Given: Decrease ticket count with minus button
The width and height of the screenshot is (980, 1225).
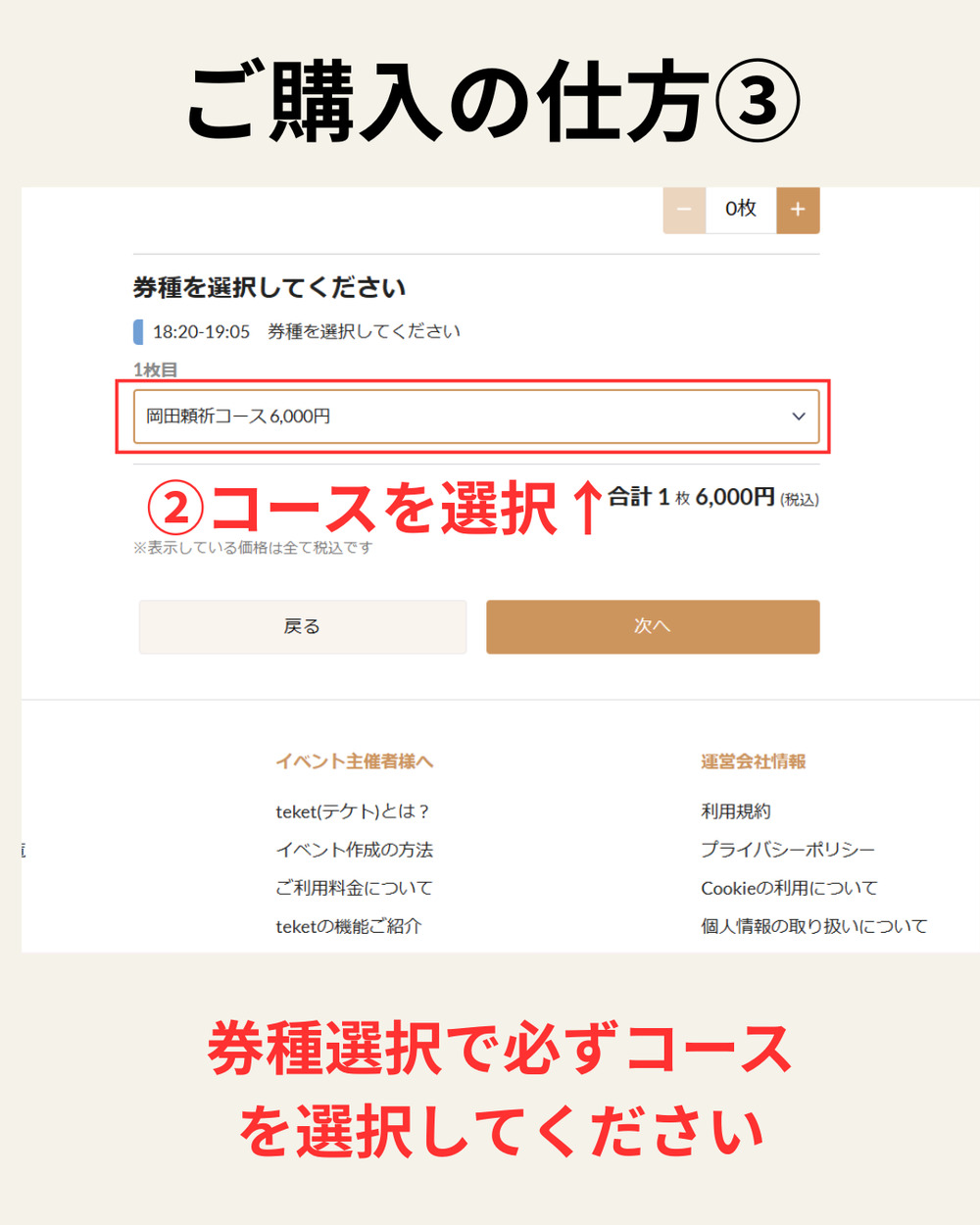Looking at the screenshot, I should click(684, 210).
